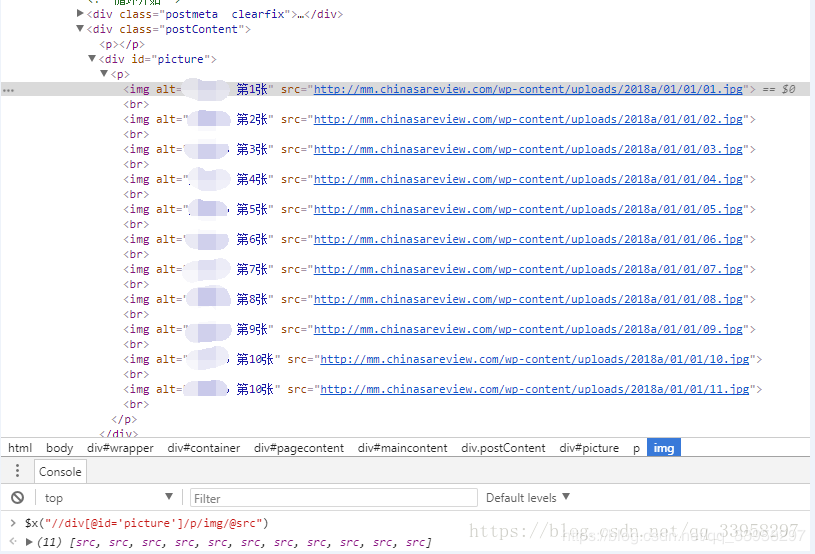Viewport: 815px width, 554px height.
Task: Click body in the breadcrumb bar
Action: click(x=59, y=447)
